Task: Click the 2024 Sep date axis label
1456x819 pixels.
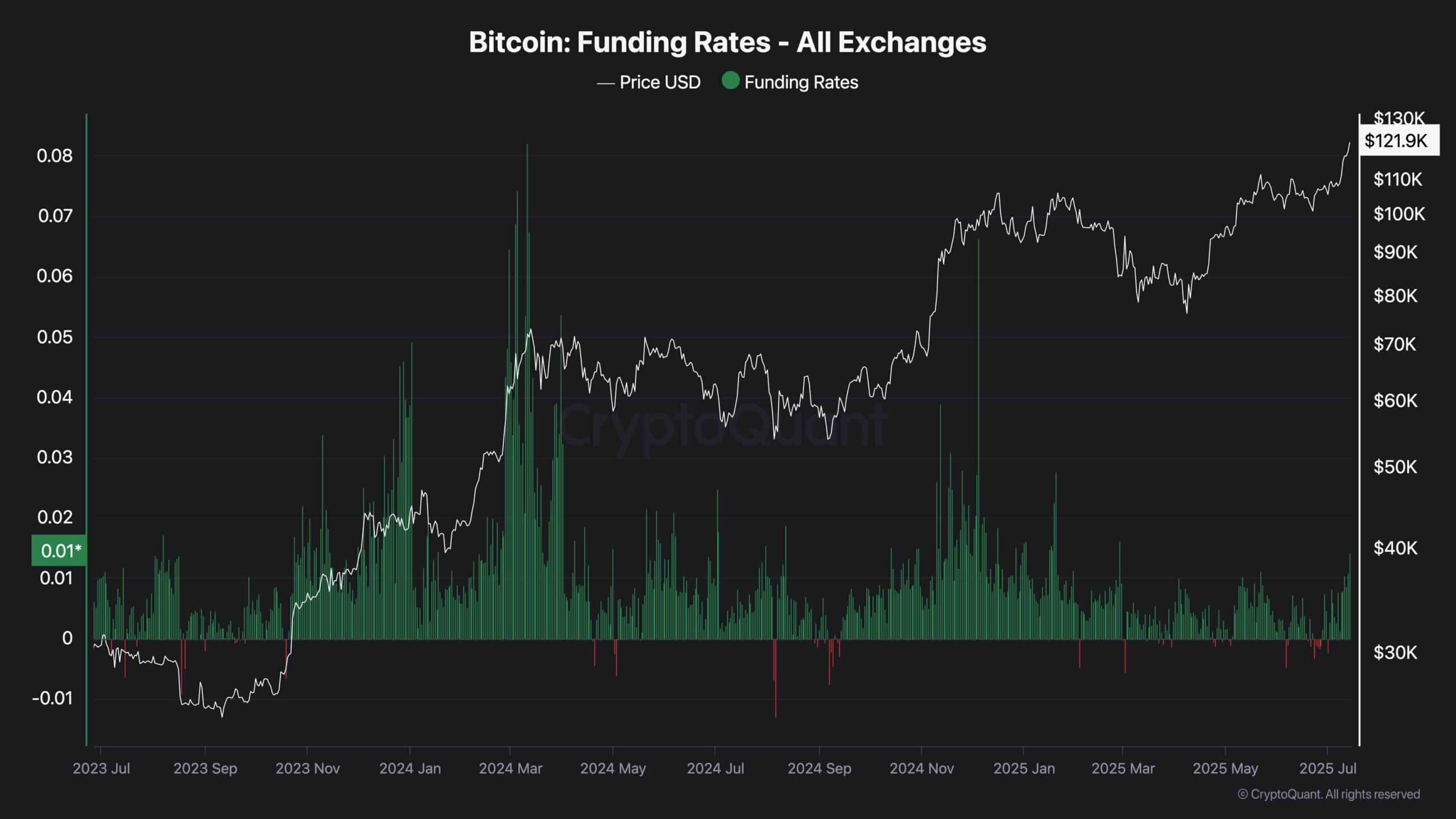Action: pyautogui.click(x=819, y=768)
